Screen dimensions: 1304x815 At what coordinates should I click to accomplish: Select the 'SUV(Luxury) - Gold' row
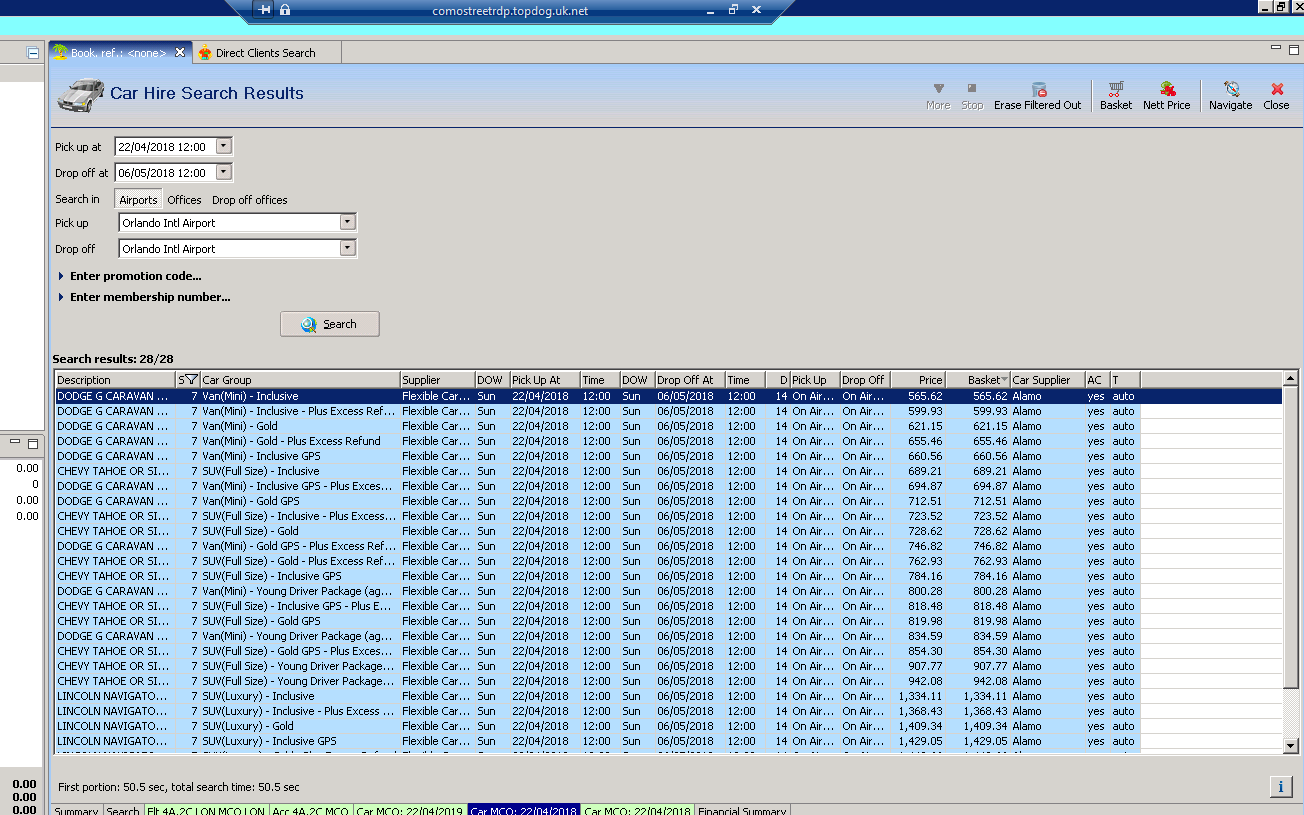click(668, 726)
